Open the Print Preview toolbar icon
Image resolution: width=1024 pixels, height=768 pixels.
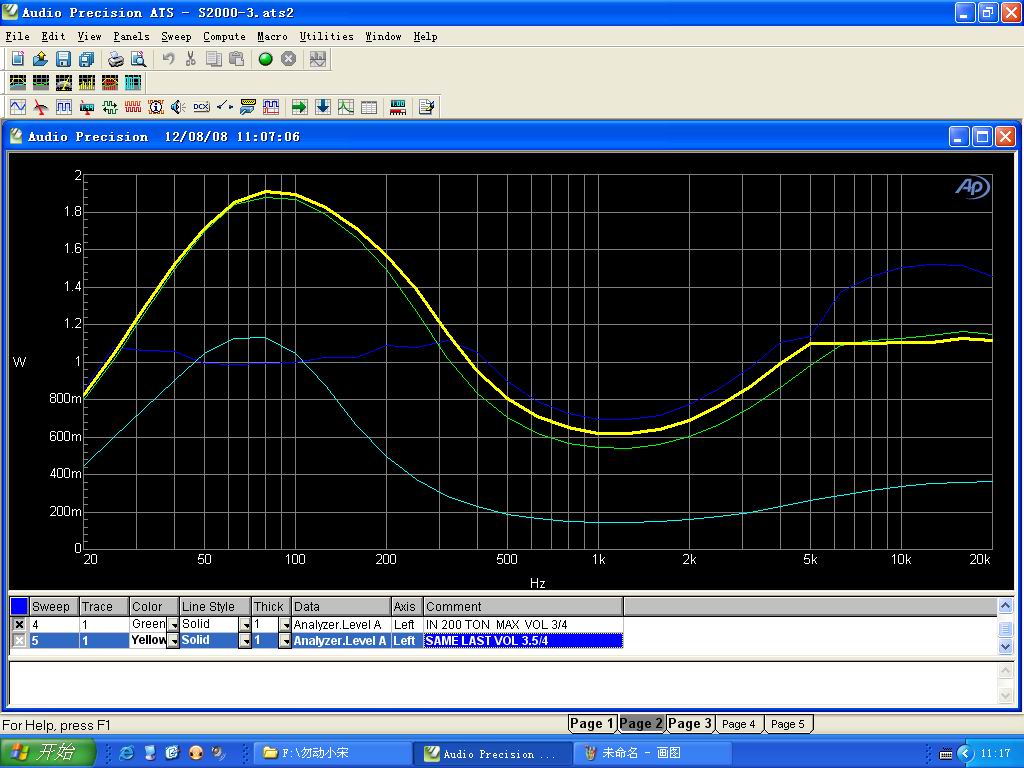138,59
